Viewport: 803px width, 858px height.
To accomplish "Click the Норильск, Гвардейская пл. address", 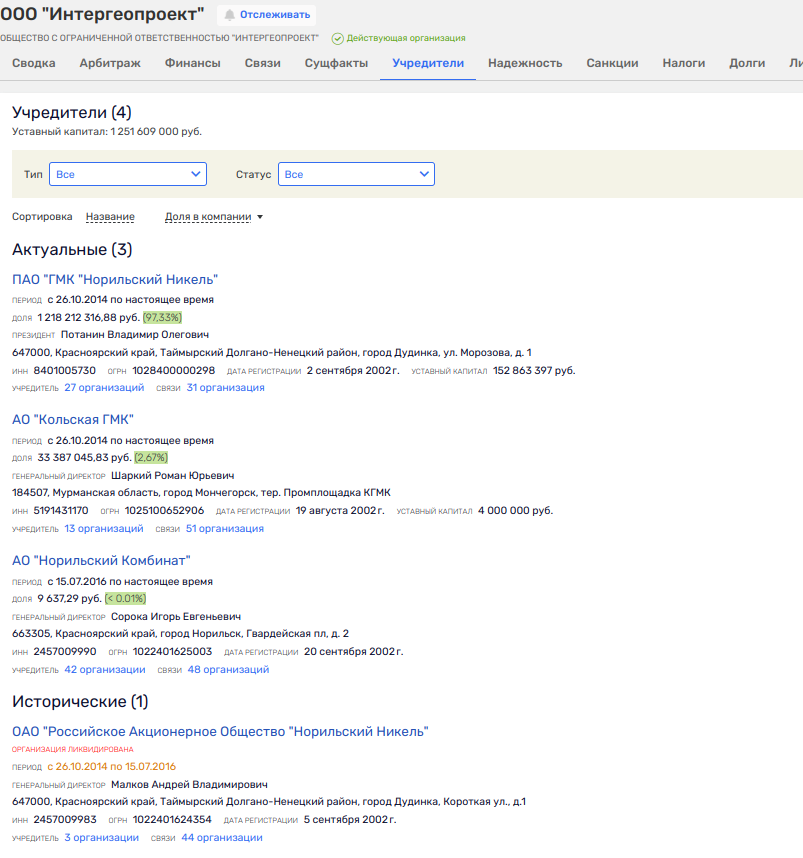I will pyautogui.click(x=181, y=634).
